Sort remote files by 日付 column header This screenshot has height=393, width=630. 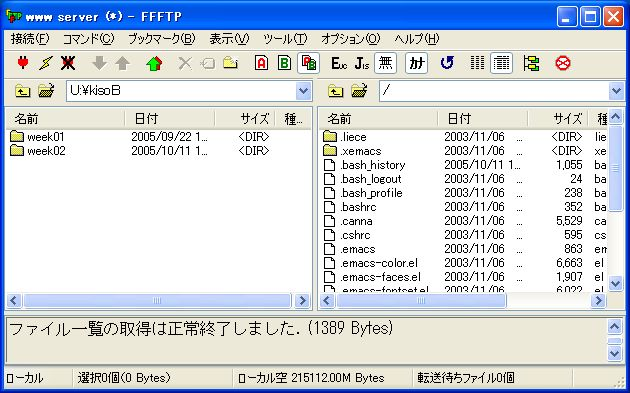(x=483, y=119)
